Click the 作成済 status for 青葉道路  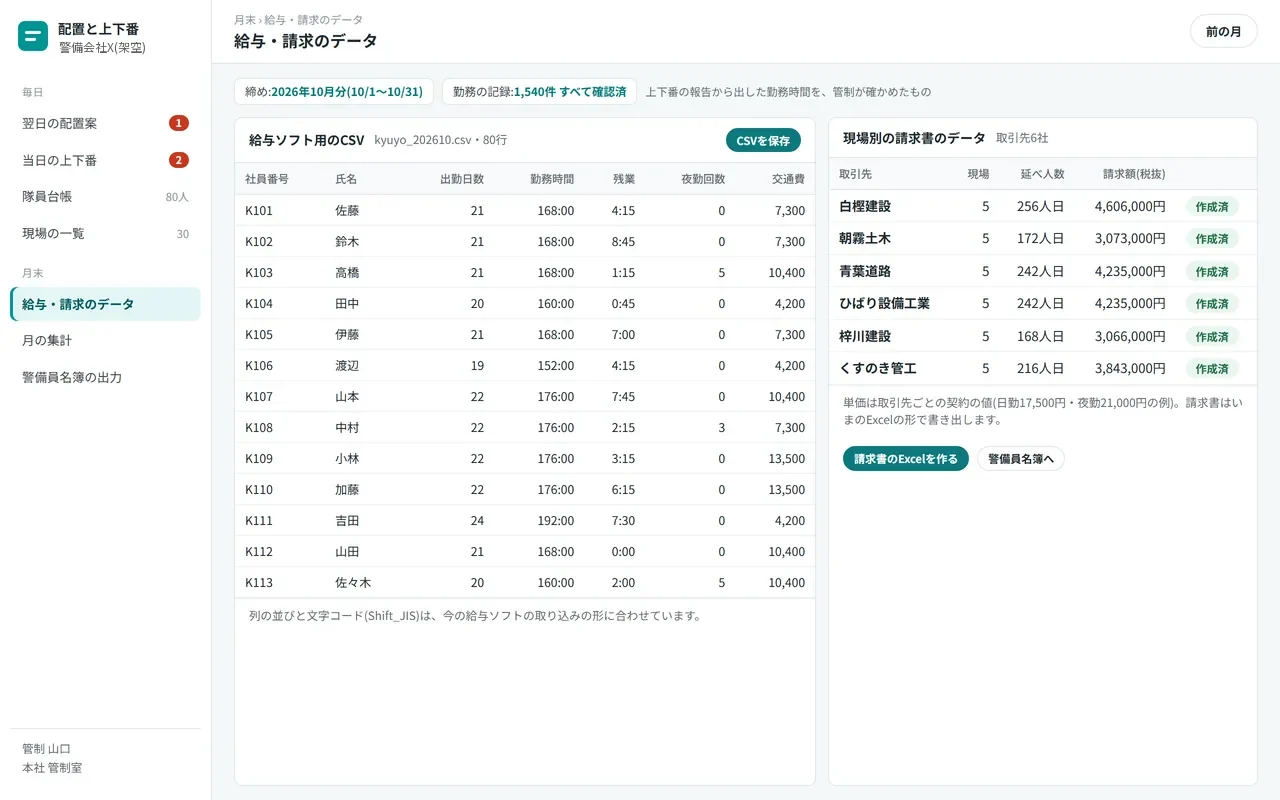pyautogui.click(x=1212, y=271)
